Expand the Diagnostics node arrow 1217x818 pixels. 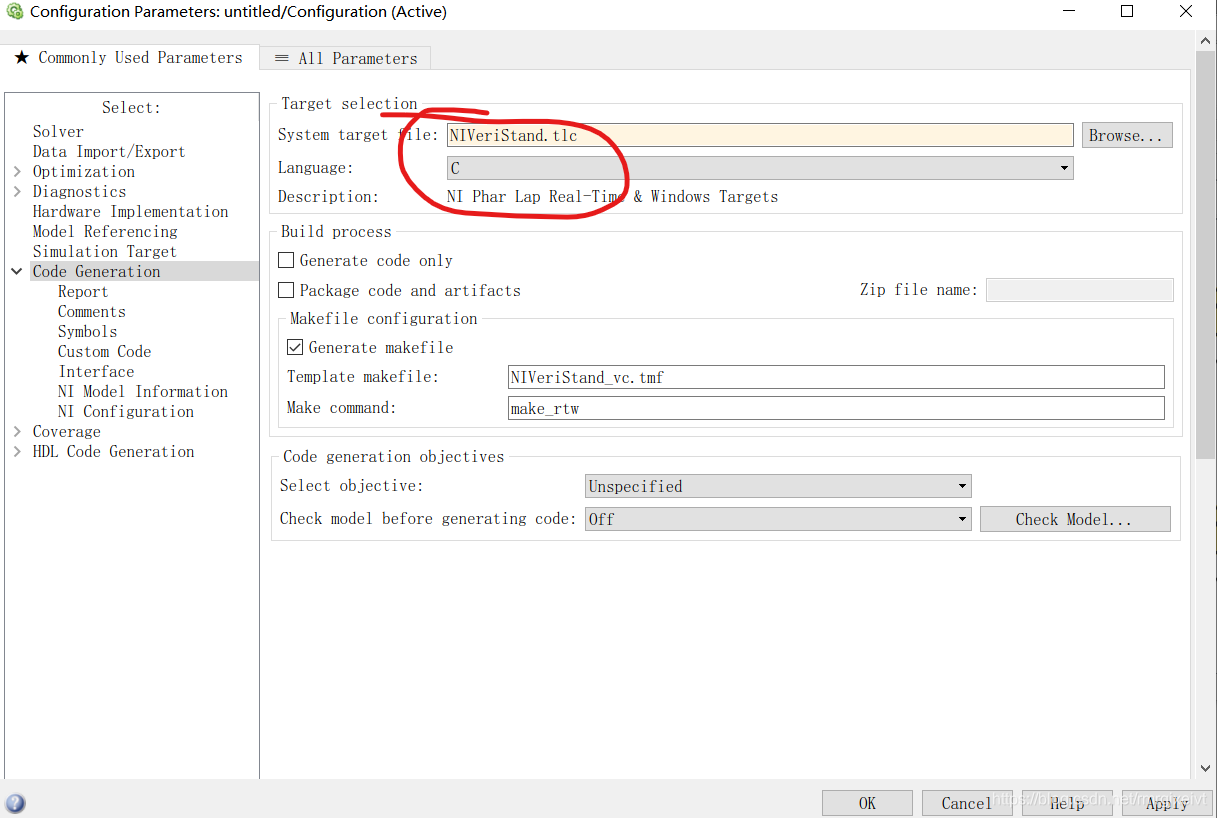click(x=17, y=191)
